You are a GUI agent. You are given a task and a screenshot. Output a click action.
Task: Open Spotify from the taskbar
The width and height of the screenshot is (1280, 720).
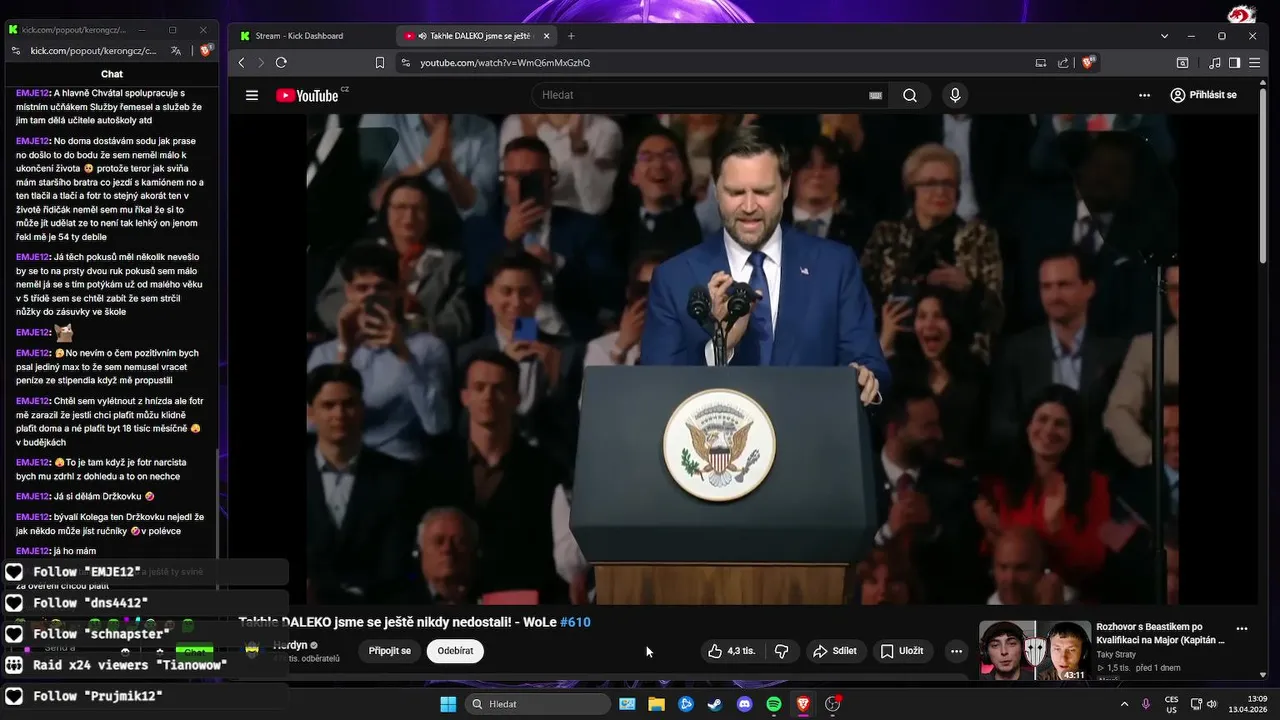(774, 704)
